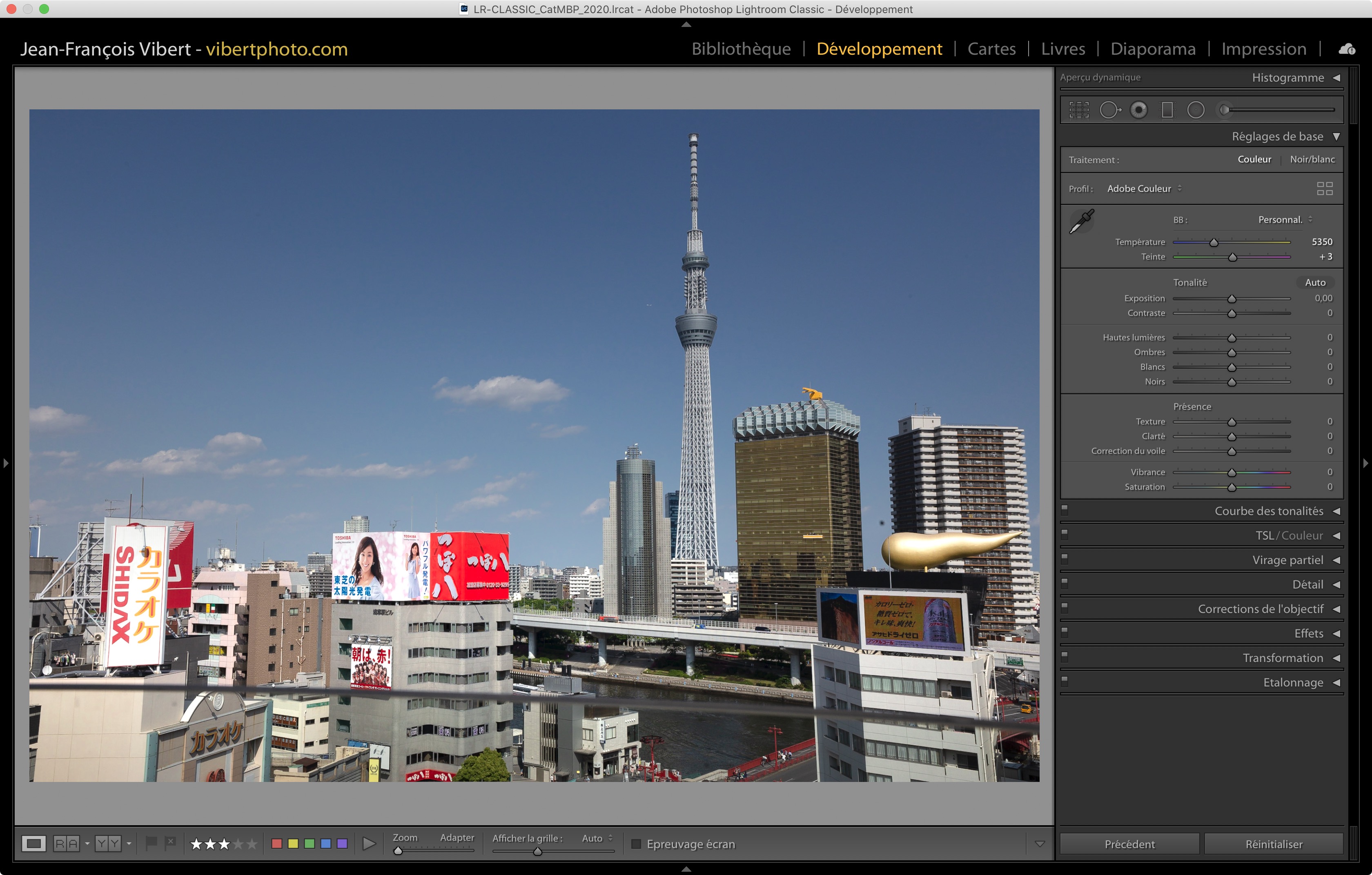Apply the red color label swatch
The image size is (1372, 875).
tap(277, 844)
